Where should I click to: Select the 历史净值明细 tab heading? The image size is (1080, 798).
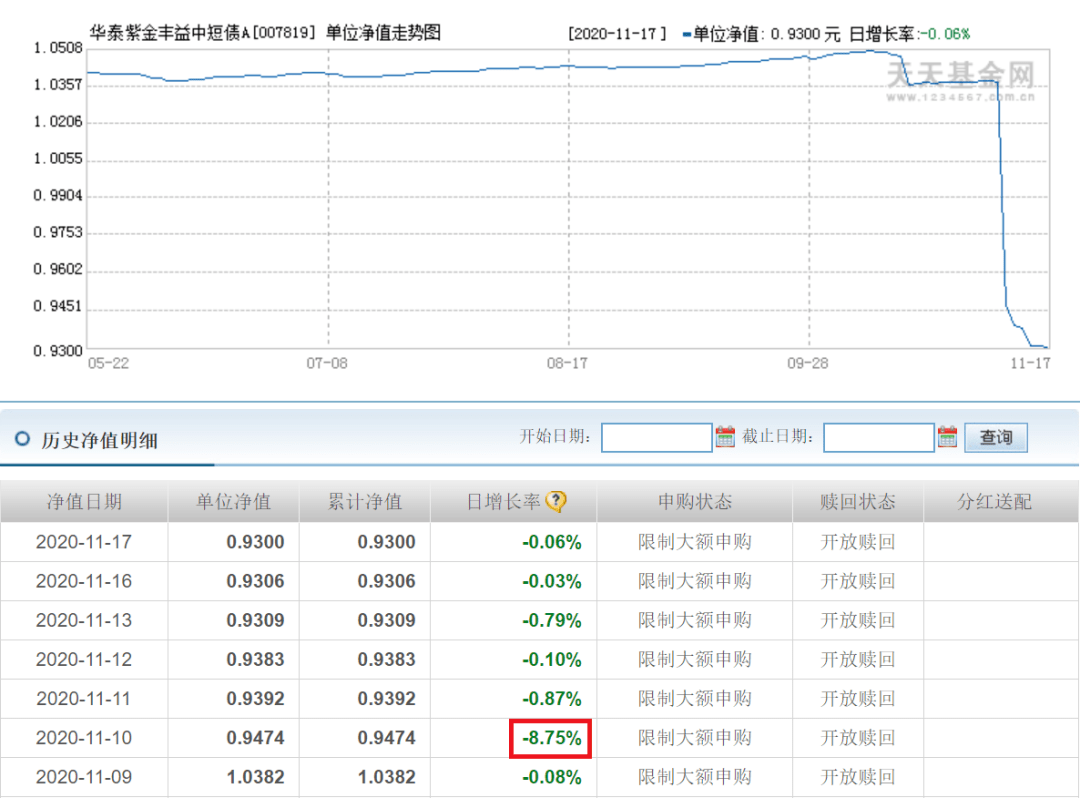[x=100, y=440]
